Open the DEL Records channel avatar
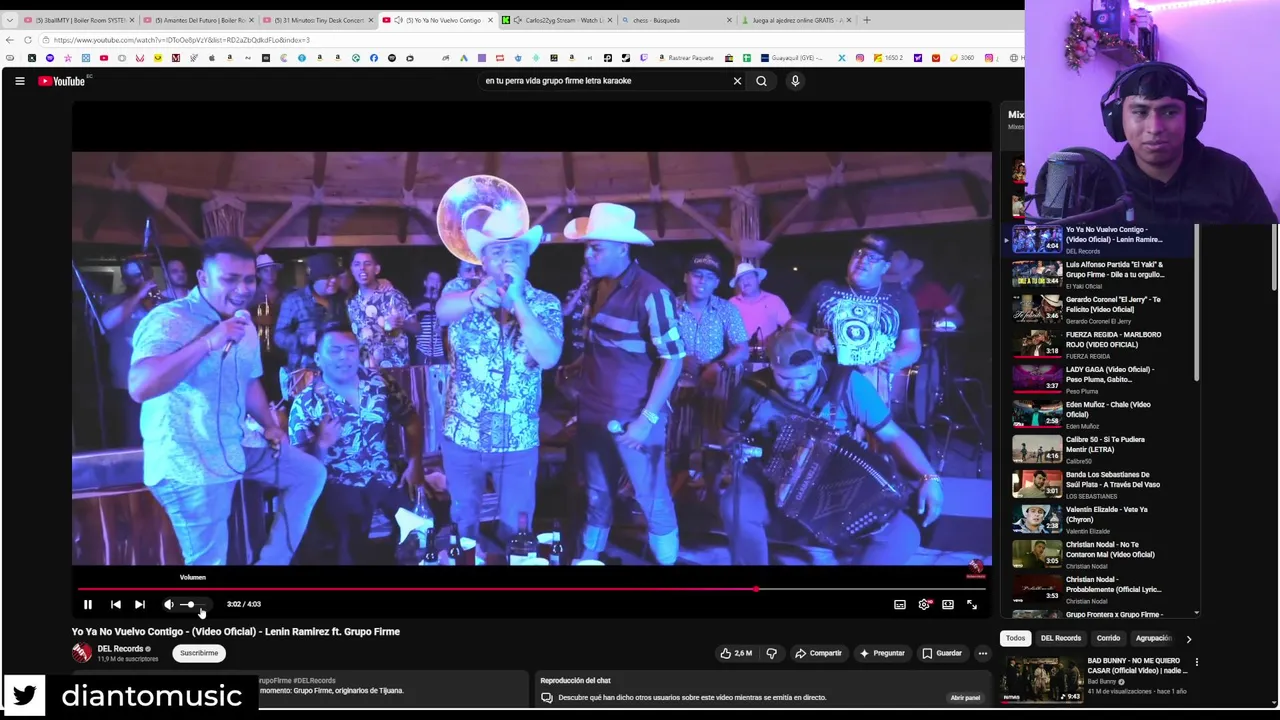This screenshot has width=1280, height=720. pos(82,653)
